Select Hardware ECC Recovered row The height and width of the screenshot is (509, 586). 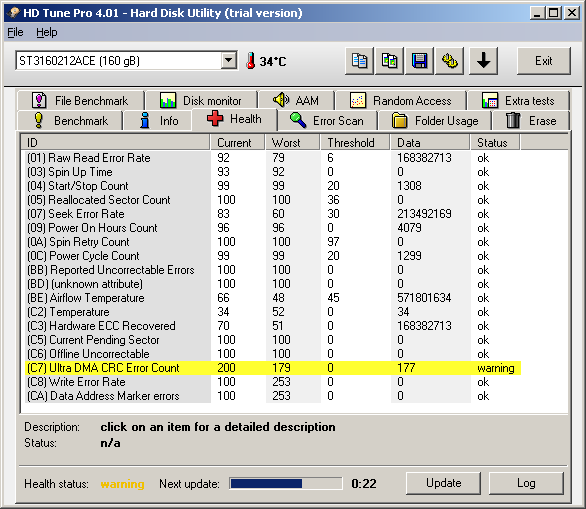point(273,326)
